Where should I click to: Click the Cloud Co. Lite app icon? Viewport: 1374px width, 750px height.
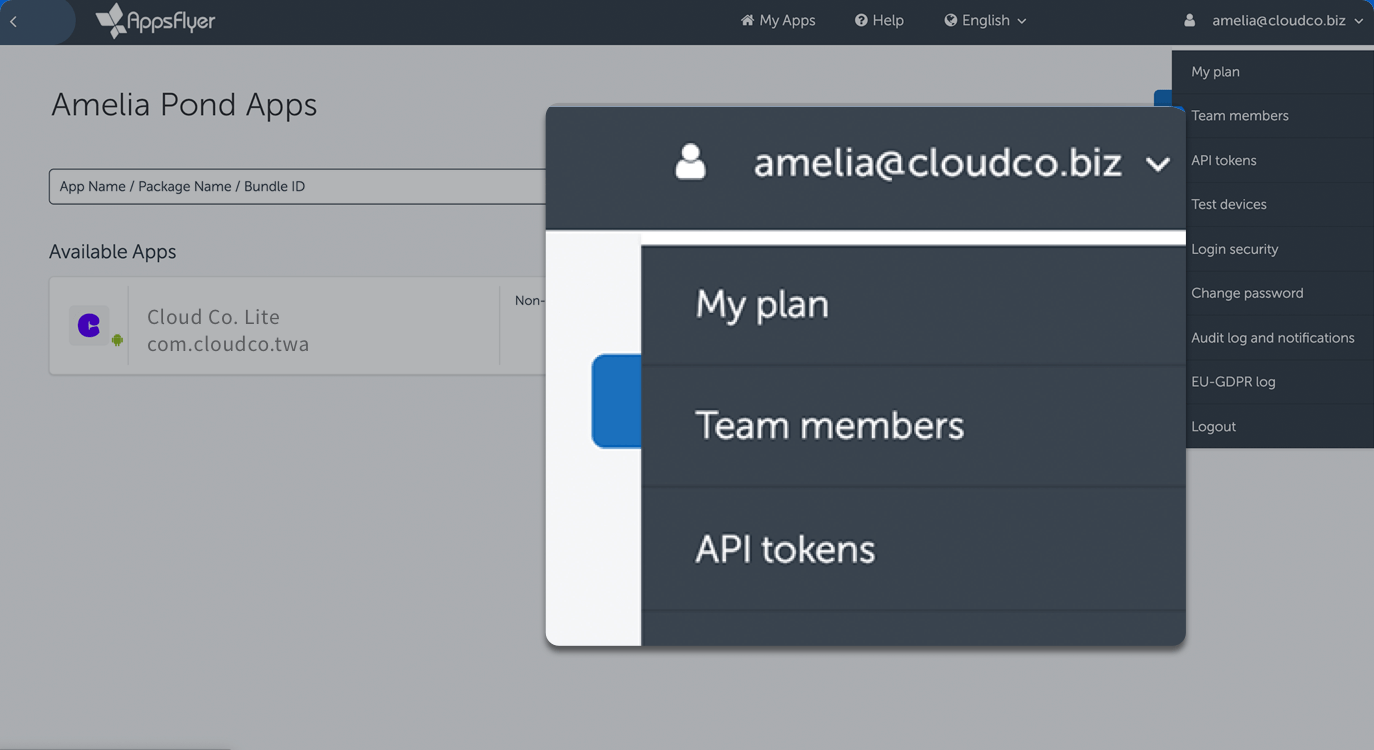[x=88, y=325]
